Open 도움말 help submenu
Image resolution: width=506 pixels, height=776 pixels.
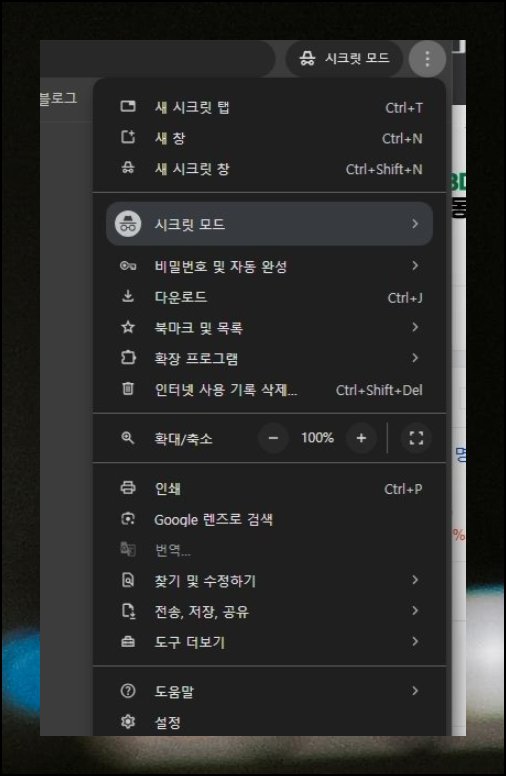(x=269, y=691)
